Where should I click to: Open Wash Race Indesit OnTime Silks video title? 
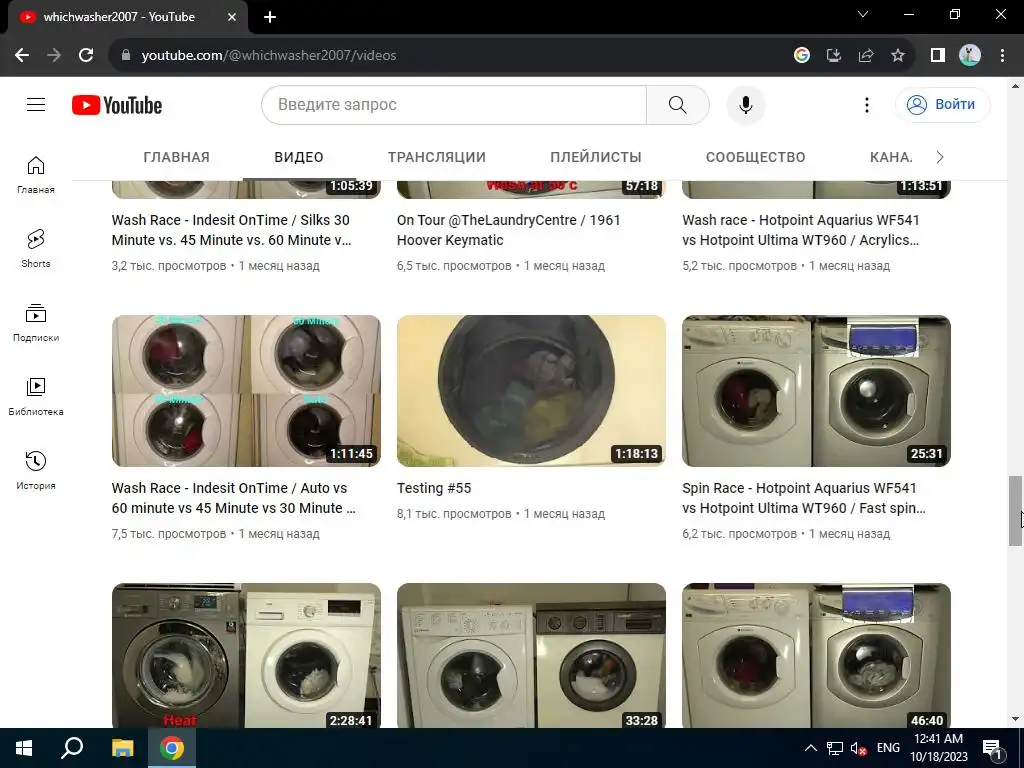231,230
